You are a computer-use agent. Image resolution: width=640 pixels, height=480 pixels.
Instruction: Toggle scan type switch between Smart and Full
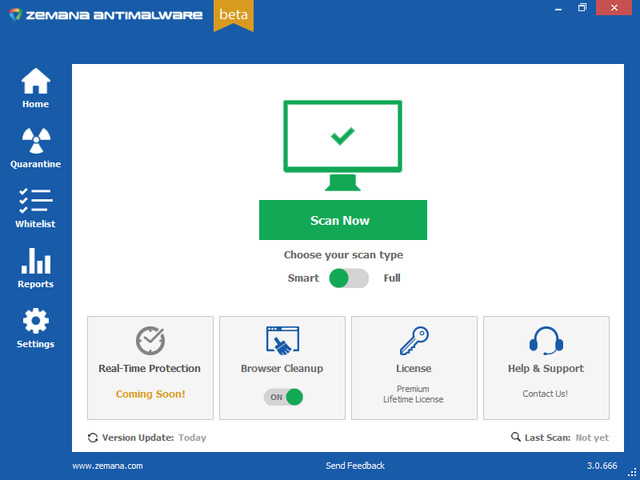[x=349, y=278]
